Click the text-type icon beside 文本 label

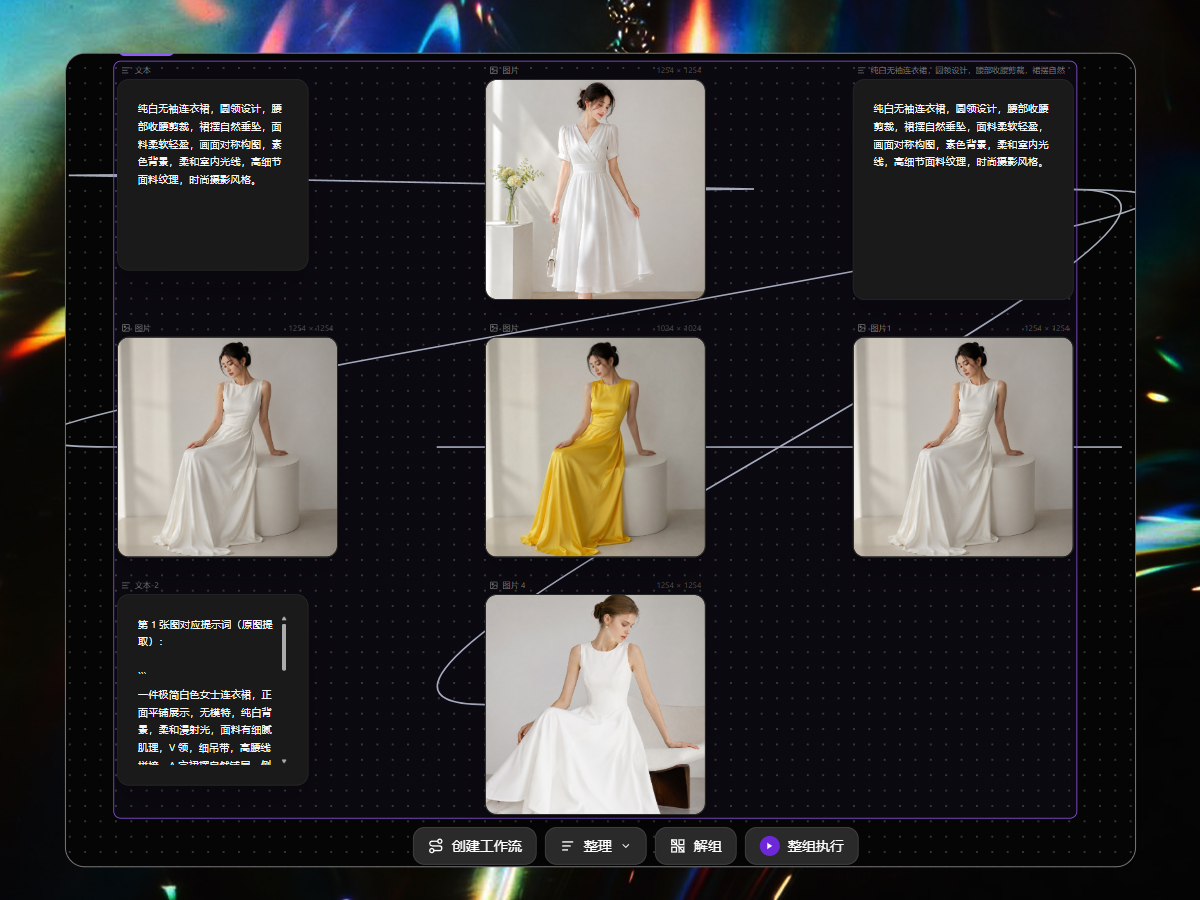(x=126, y=71)
